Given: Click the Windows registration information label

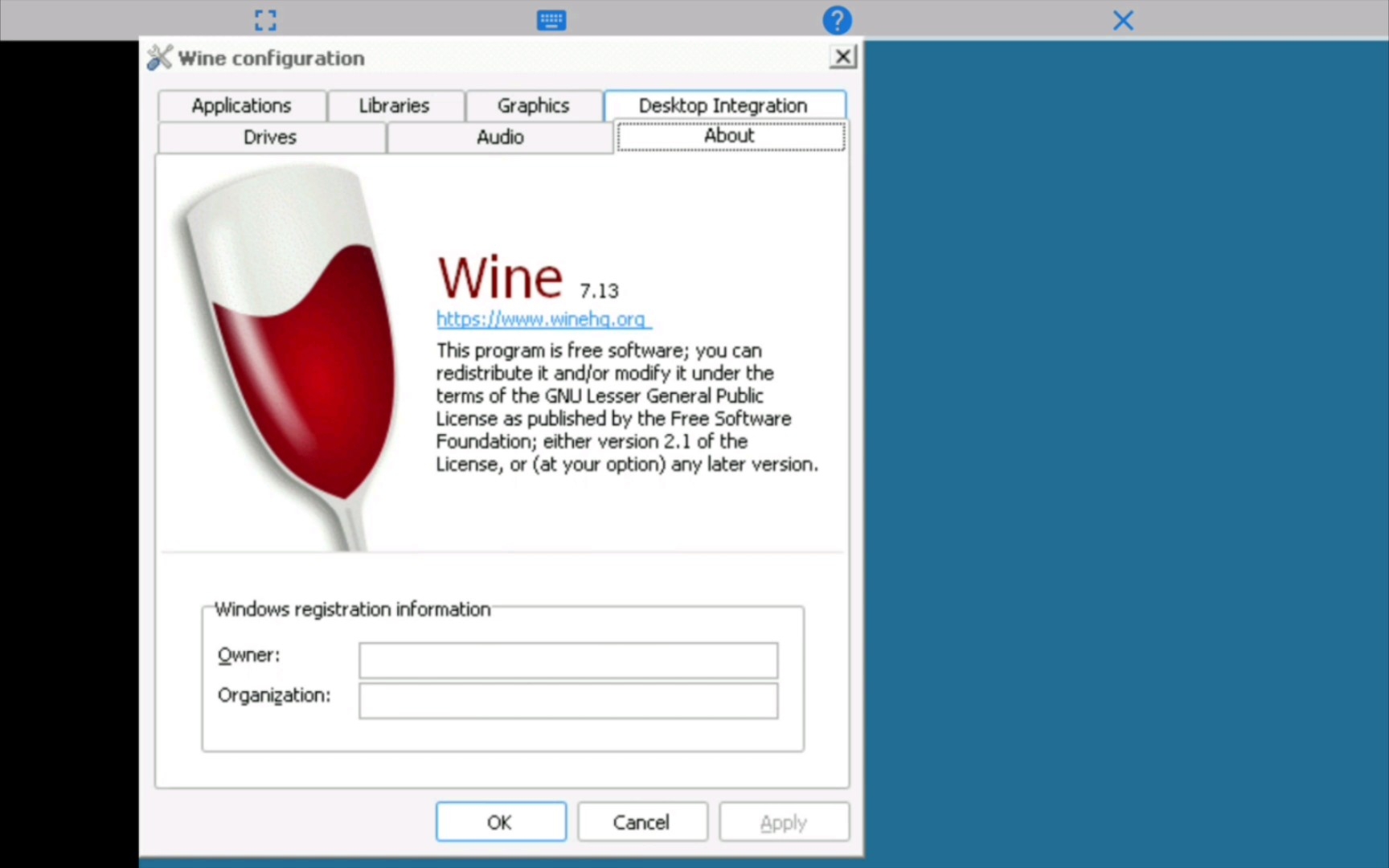Looking at the screenshot, I should point(352,609).
